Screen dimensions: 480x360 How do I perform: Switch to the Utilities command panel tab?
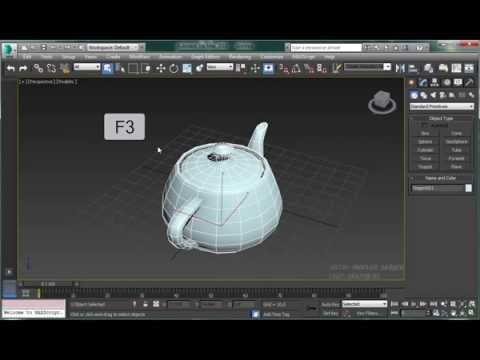(469, 82)
